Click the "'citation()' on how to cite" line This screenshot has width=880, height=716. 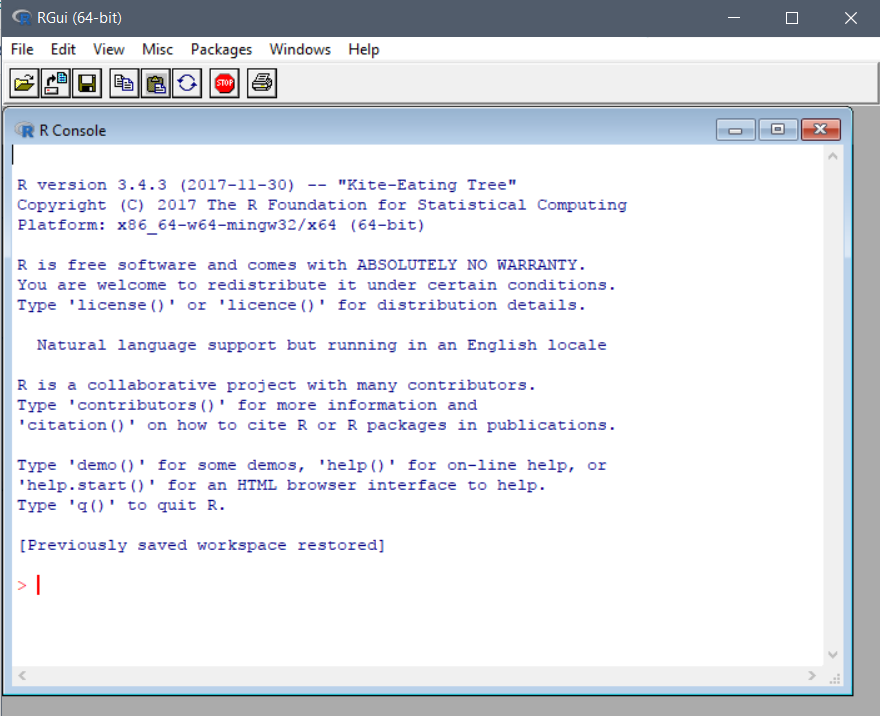pos(316,426)
